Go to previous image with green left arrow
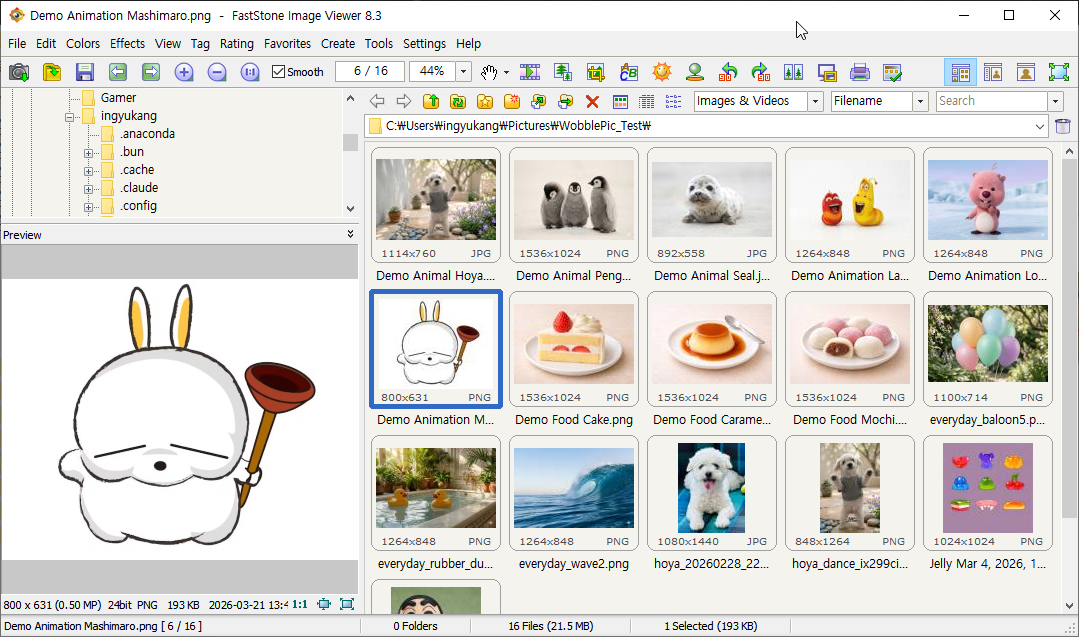The image size is (1079, 637). tap(118, 72)
